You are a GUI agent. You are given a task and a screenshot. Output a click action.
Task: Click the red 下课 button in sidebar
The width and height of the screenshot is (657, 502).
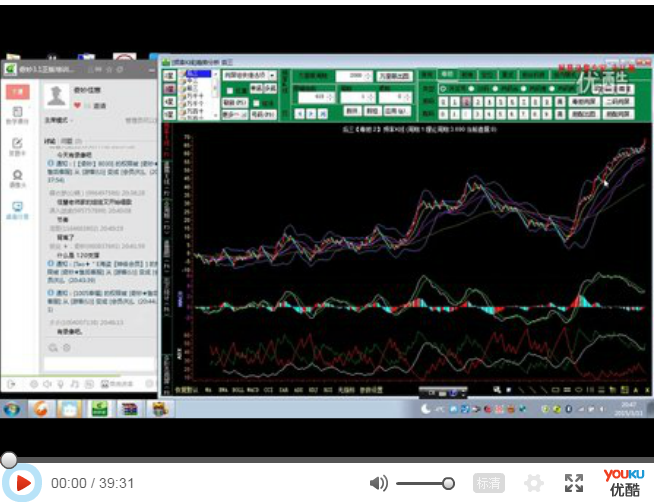[x=17, y=91]
